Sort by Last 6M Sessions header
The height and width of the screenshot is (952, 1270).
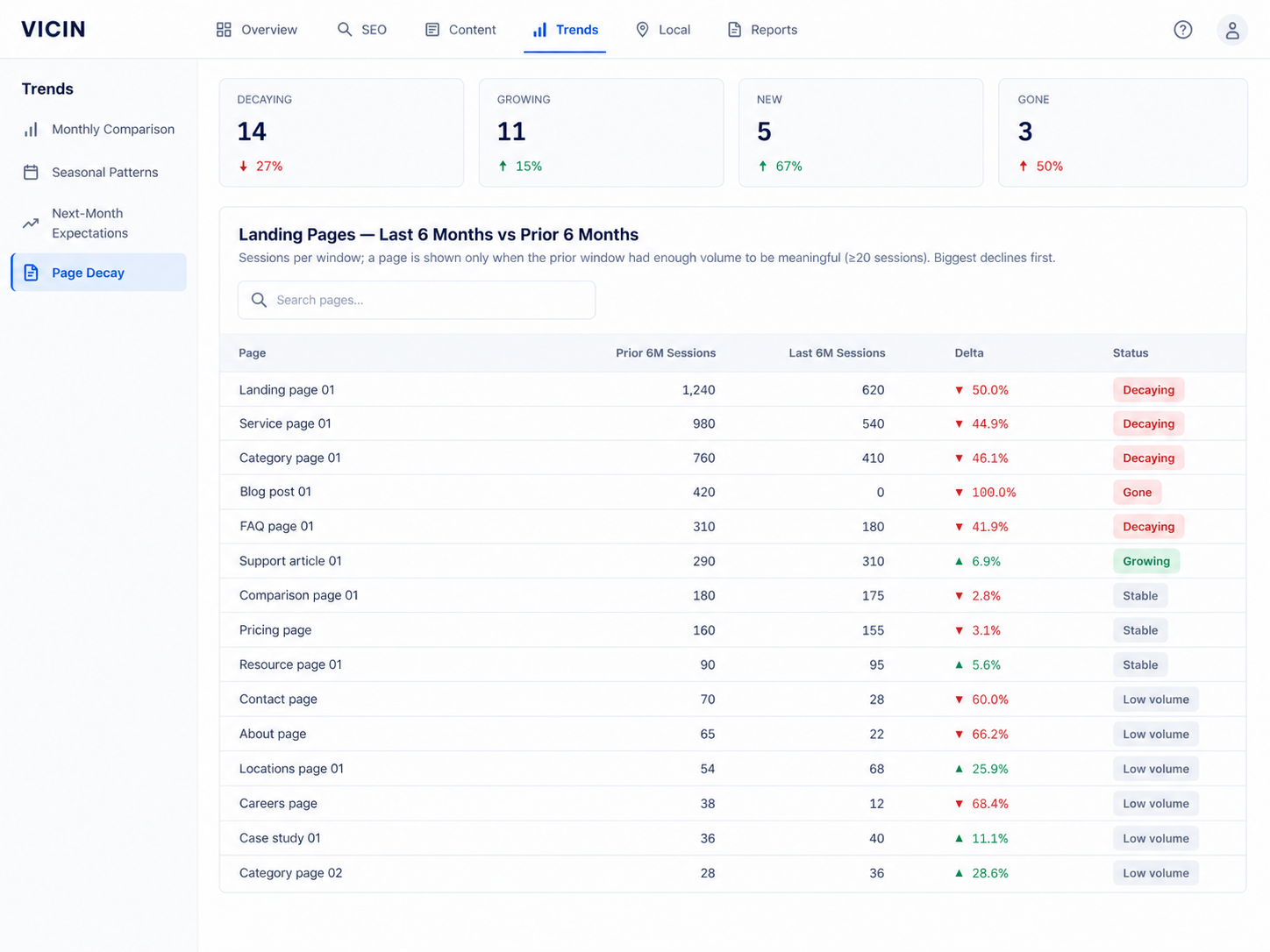pyautogui.click(x=837, y=353)
